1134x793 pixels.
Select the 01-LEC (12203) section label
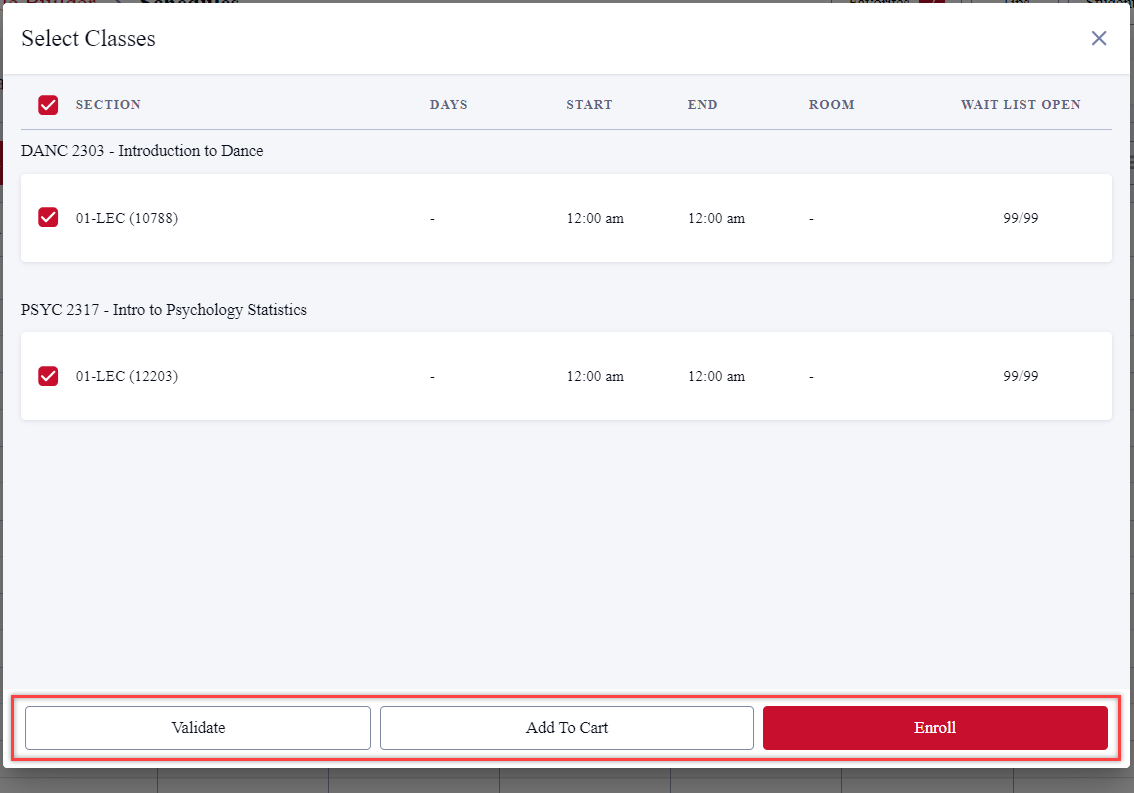(x=127, y=377)
